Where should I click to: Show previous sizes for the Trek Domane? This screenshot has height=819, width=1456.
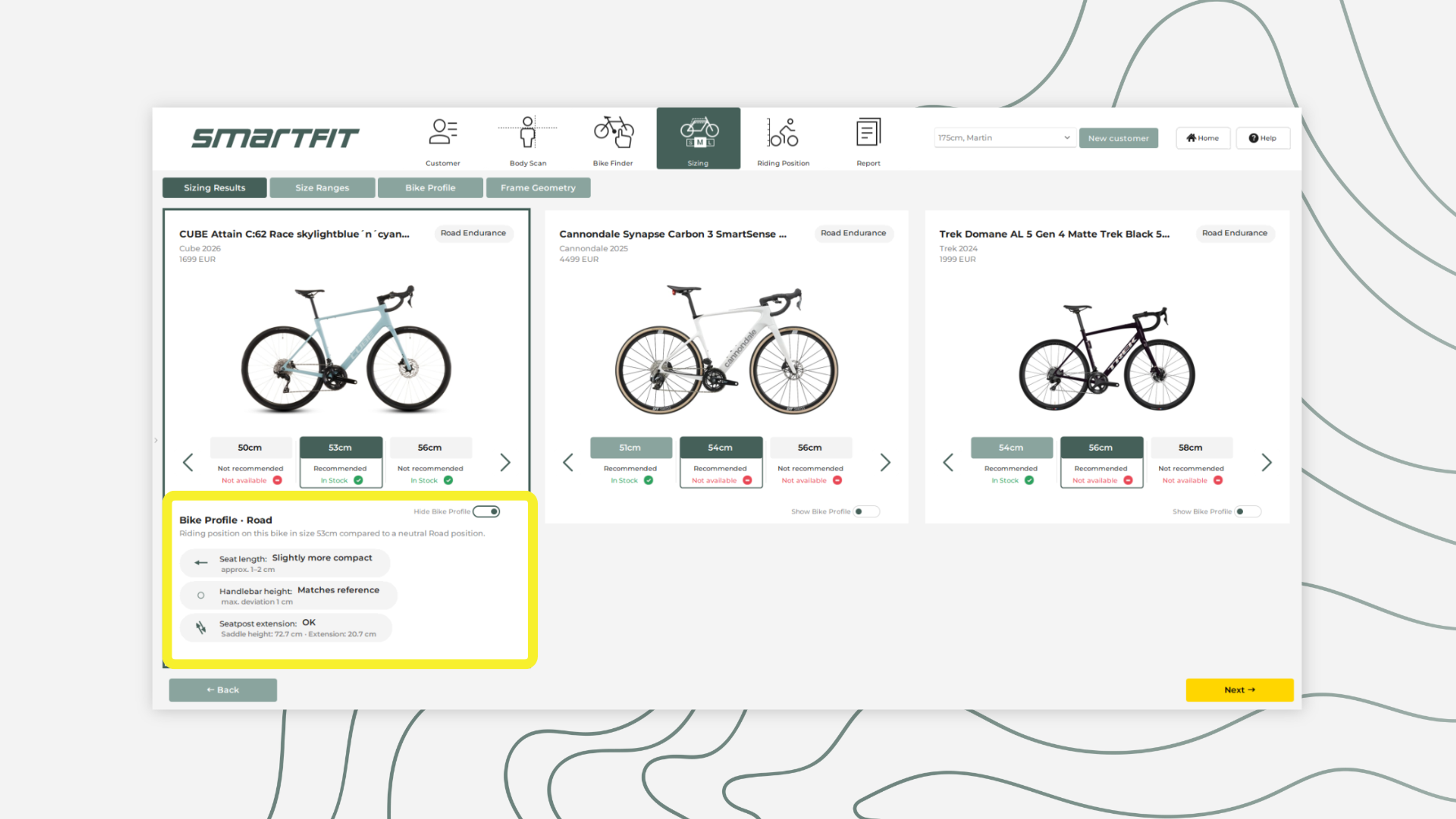pos(948,462)
